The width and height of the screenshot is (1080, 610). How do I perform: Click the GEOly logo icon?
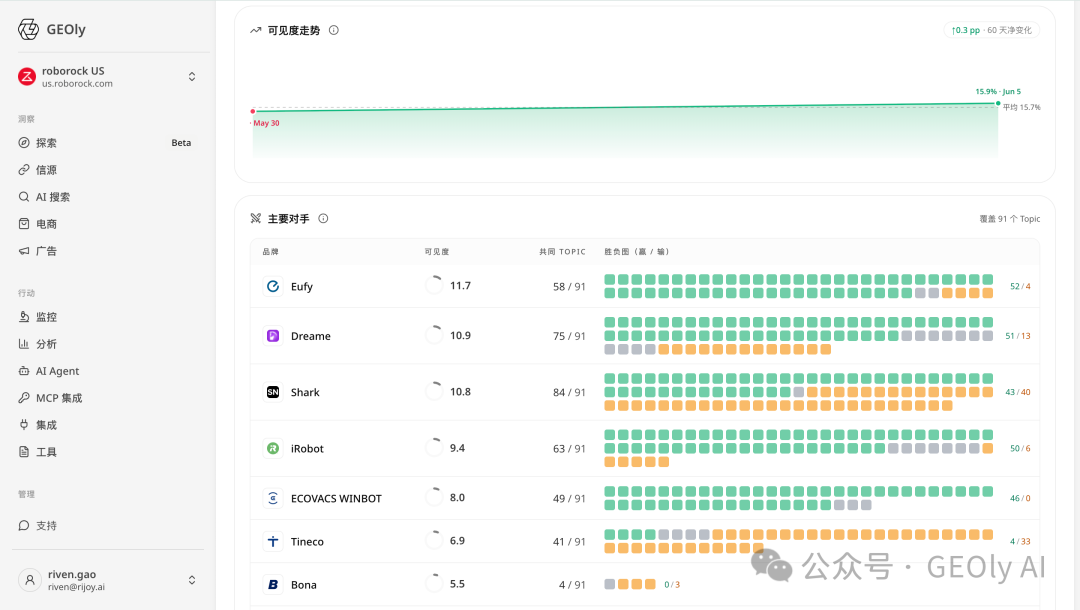pyautogui.click(x=28, y=30)
